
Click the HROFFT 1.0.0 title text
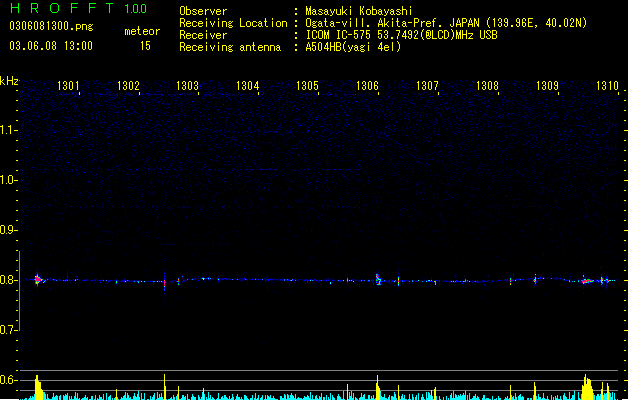coord(78,8)
